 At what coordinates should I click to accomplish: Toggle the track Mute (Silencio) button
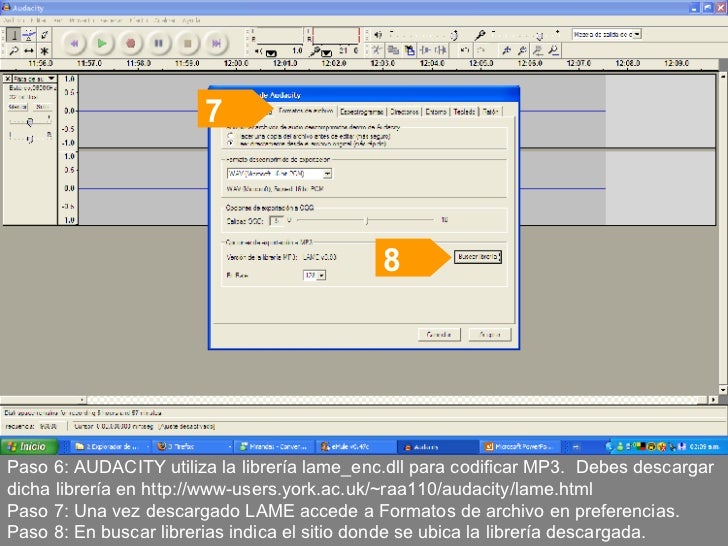point(18,107)
